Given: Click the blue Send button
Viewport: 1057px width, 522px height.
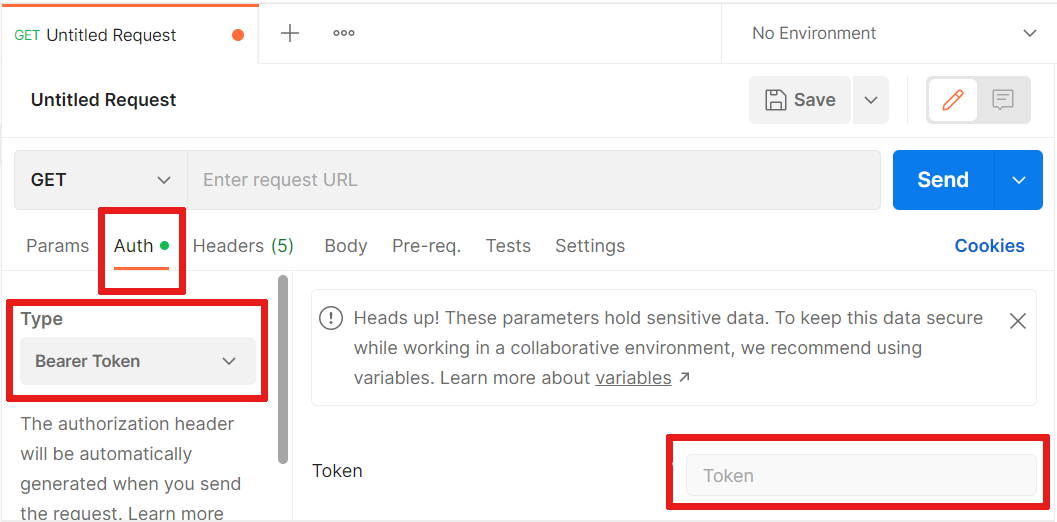Looking at the screenshot, I should click(x=943, y=180).
